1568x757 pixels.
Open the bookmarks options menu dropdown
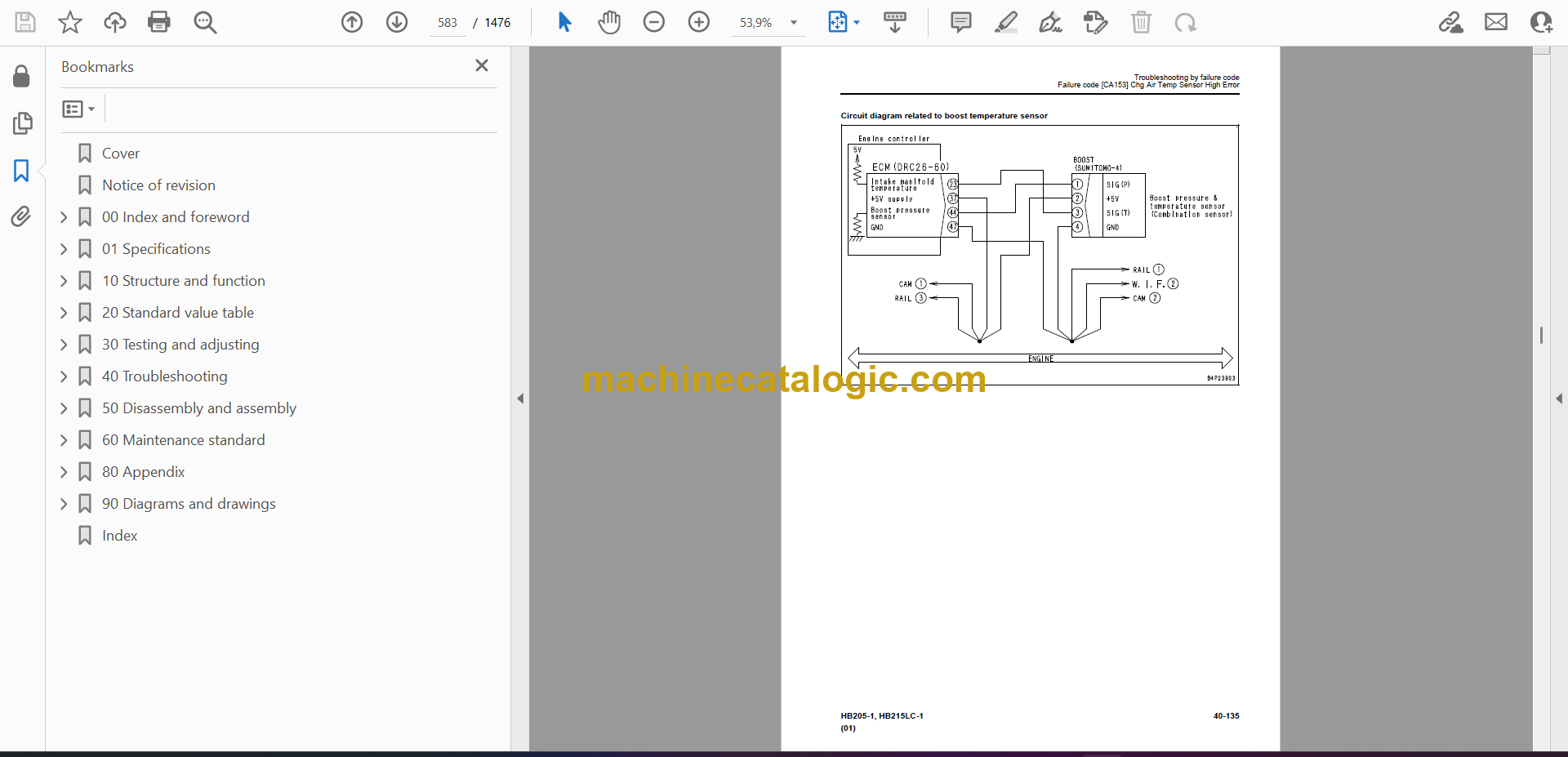(78, 109)
